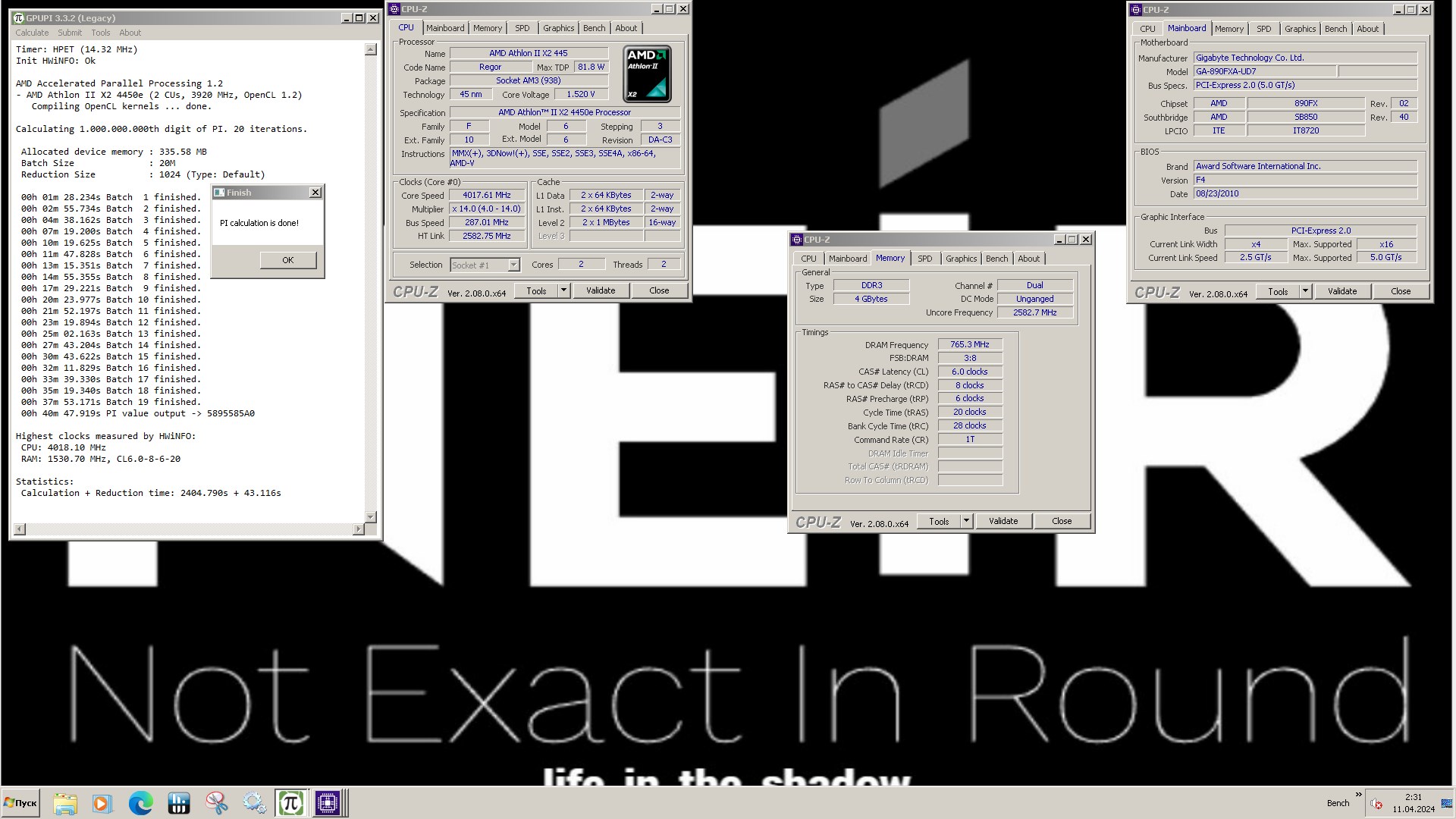
Task: Click the GPUPI title bar pi icon
Action: (19, 18)
